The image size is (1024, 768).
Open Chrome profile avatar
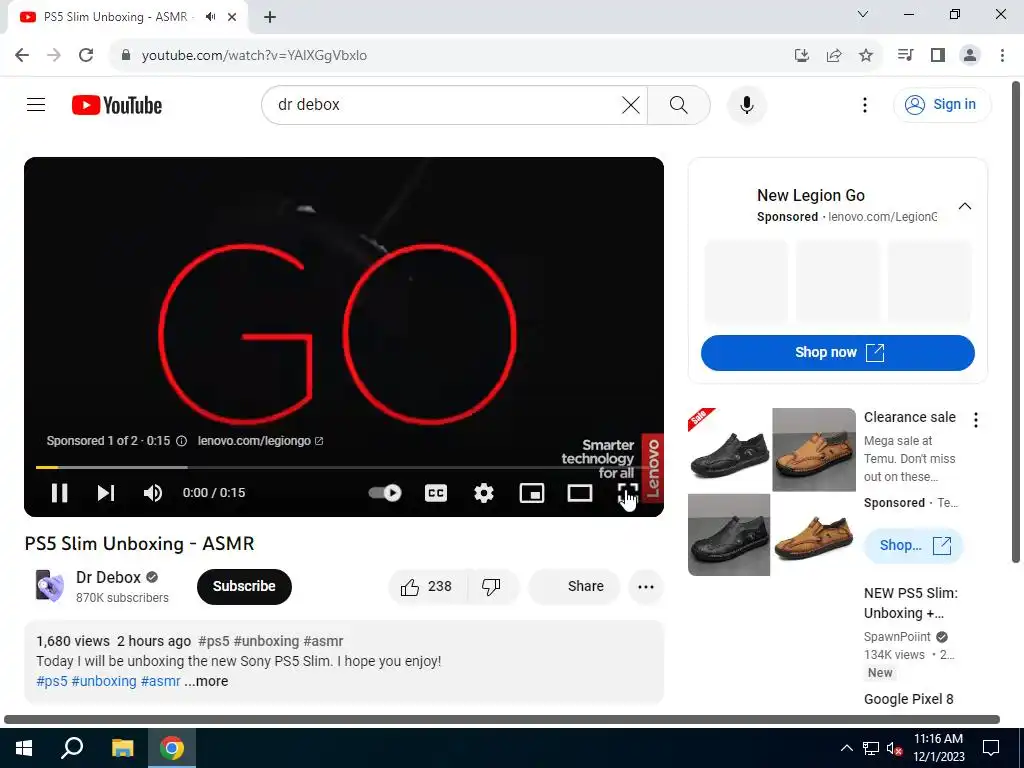[970, 55]
